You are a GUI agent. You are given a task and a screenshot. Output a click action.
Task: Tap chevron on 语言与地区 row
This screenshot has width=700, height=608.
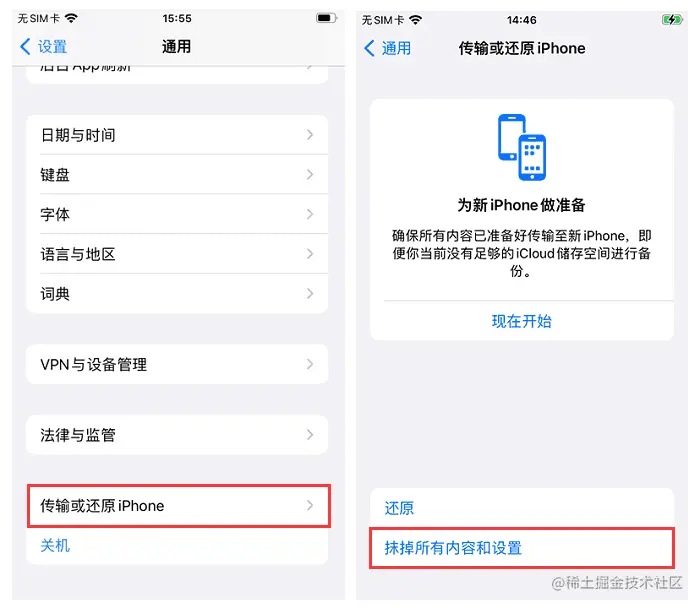(x=310, y=254)
